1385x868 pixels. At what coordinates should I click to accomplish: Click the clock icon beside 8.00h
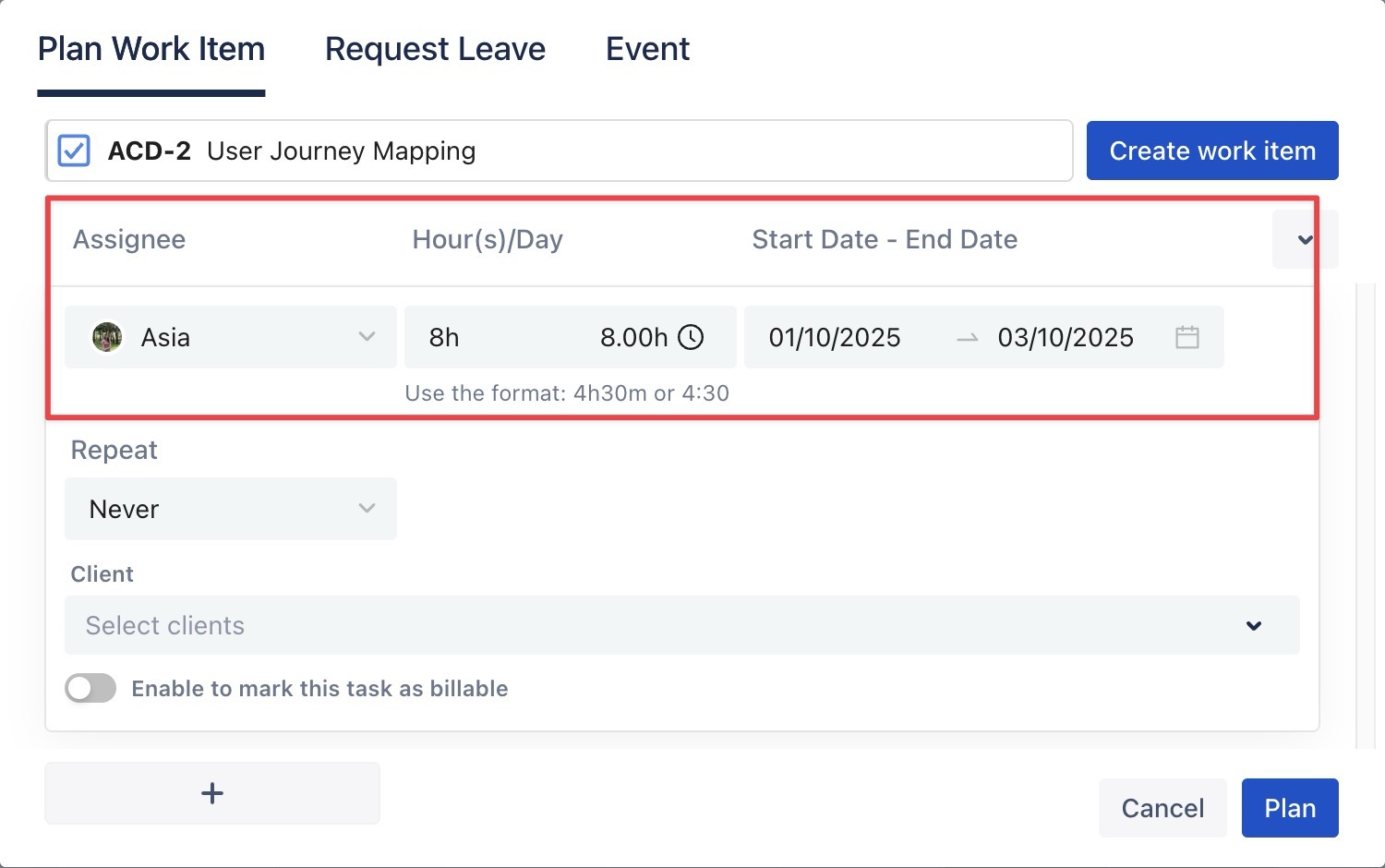click(x=691, y=337)
